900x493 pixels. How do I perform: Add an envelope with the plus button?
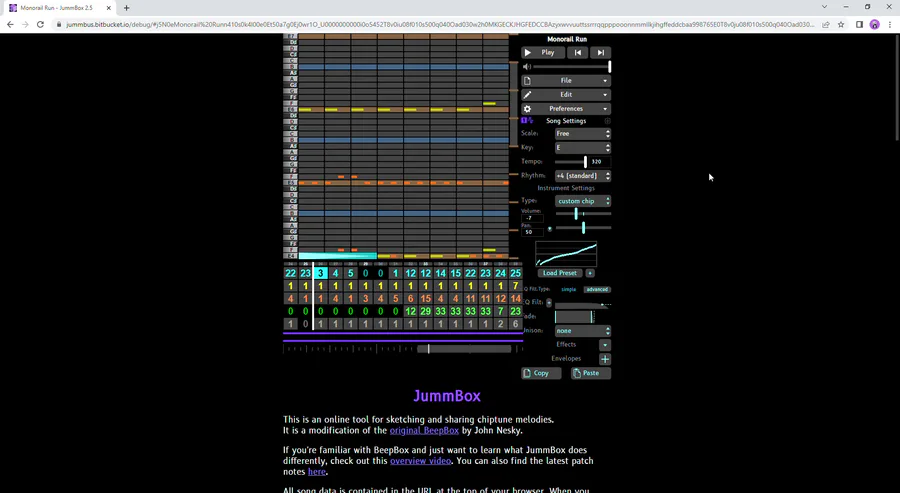click(605, 359)
